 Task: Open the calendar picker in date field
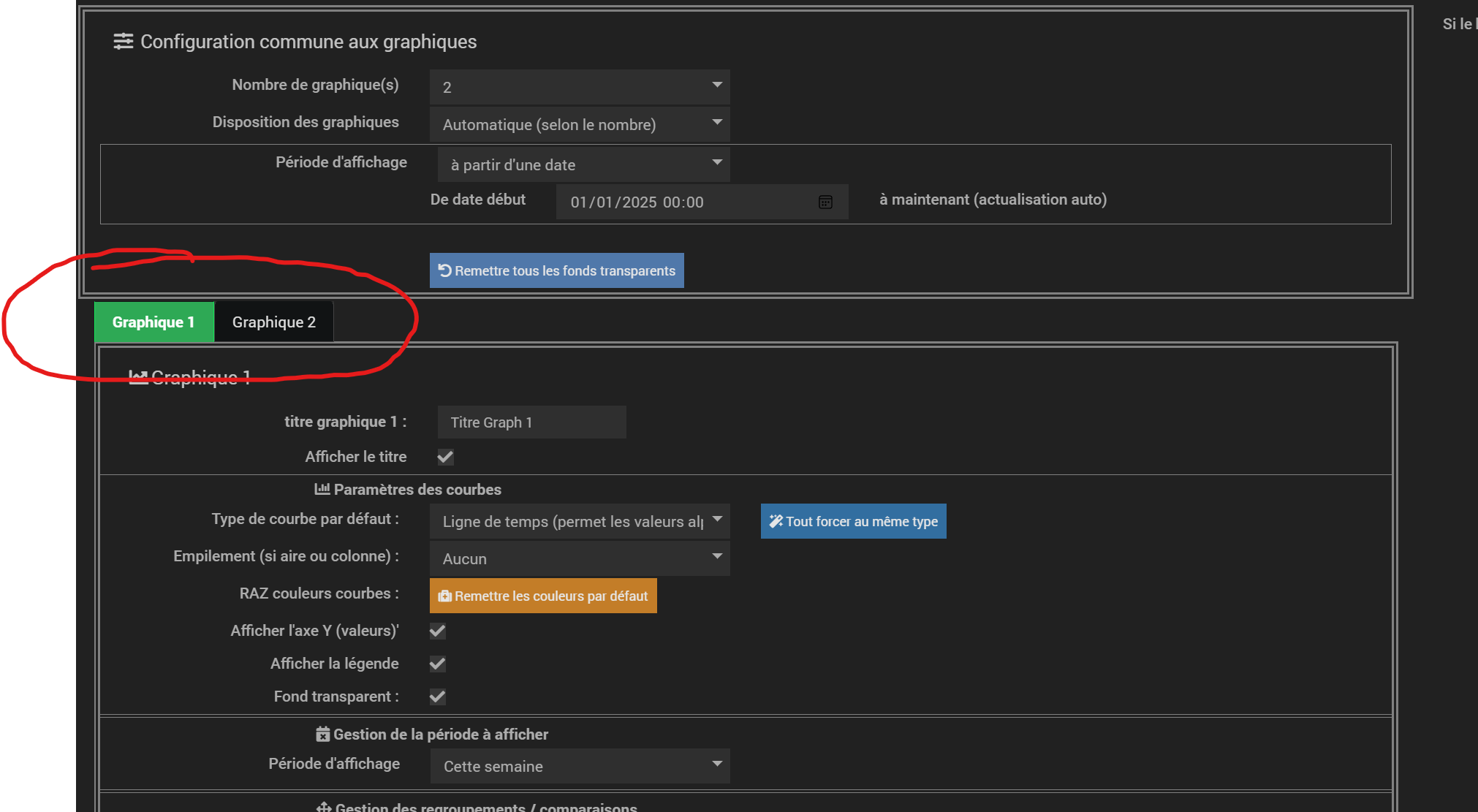tap(825, 202)
